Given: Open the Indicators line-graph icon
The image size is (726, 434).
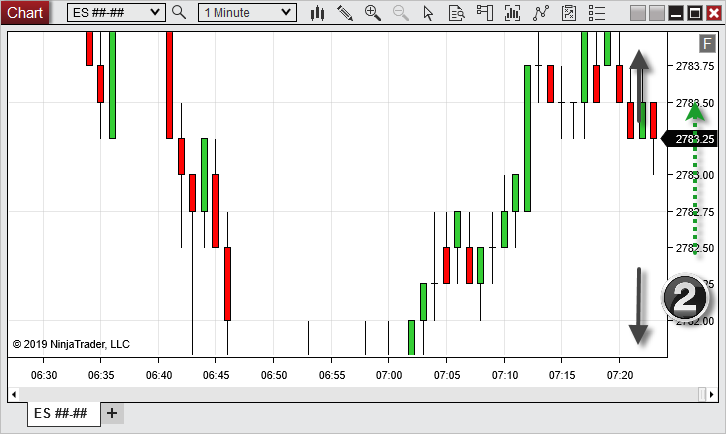Looking at the screenshot, I should click(x=541, y=13).
